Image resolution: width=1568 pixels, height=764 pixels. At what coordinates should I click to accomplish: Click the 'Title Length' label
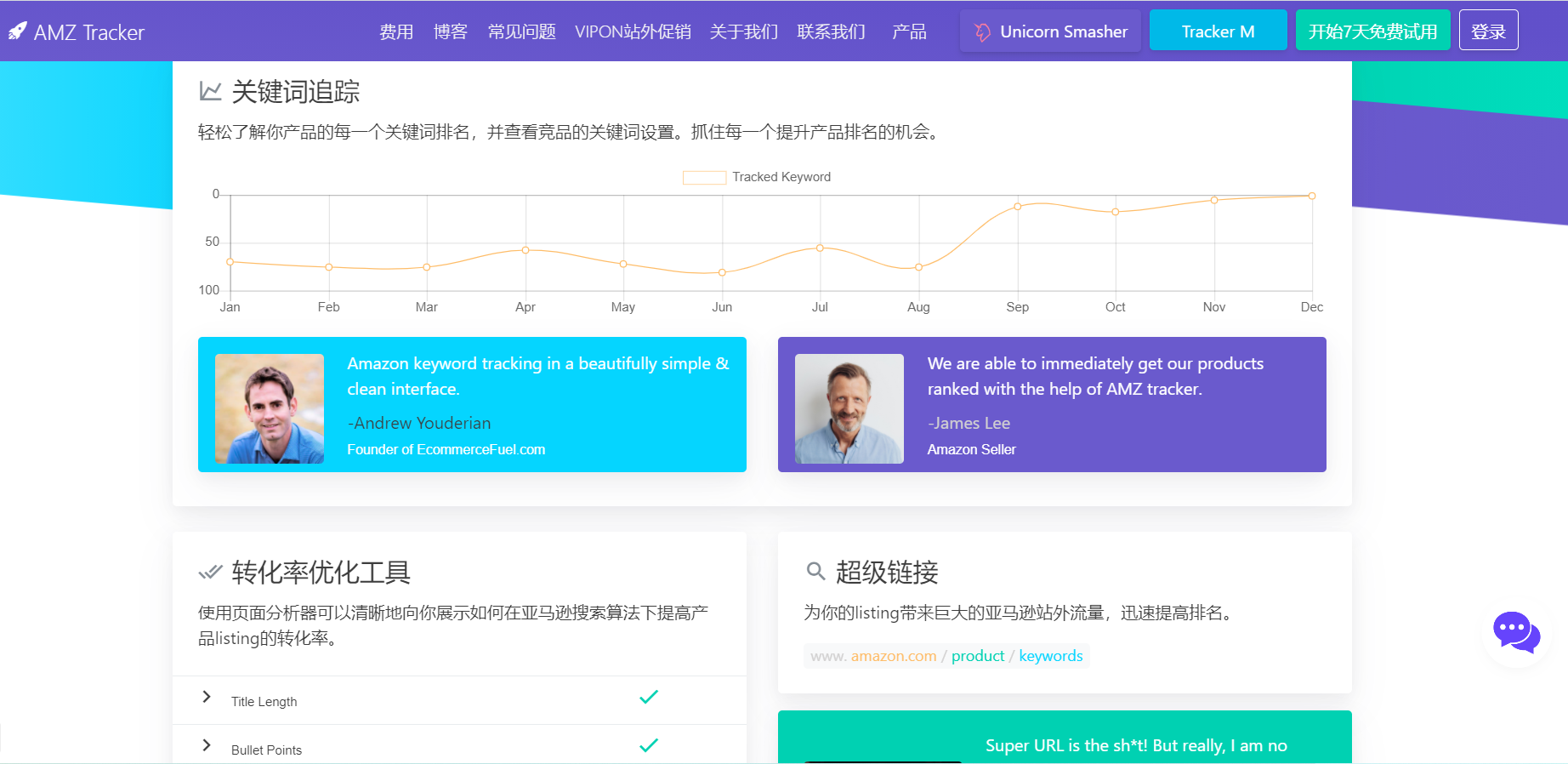tap(264, 702)
